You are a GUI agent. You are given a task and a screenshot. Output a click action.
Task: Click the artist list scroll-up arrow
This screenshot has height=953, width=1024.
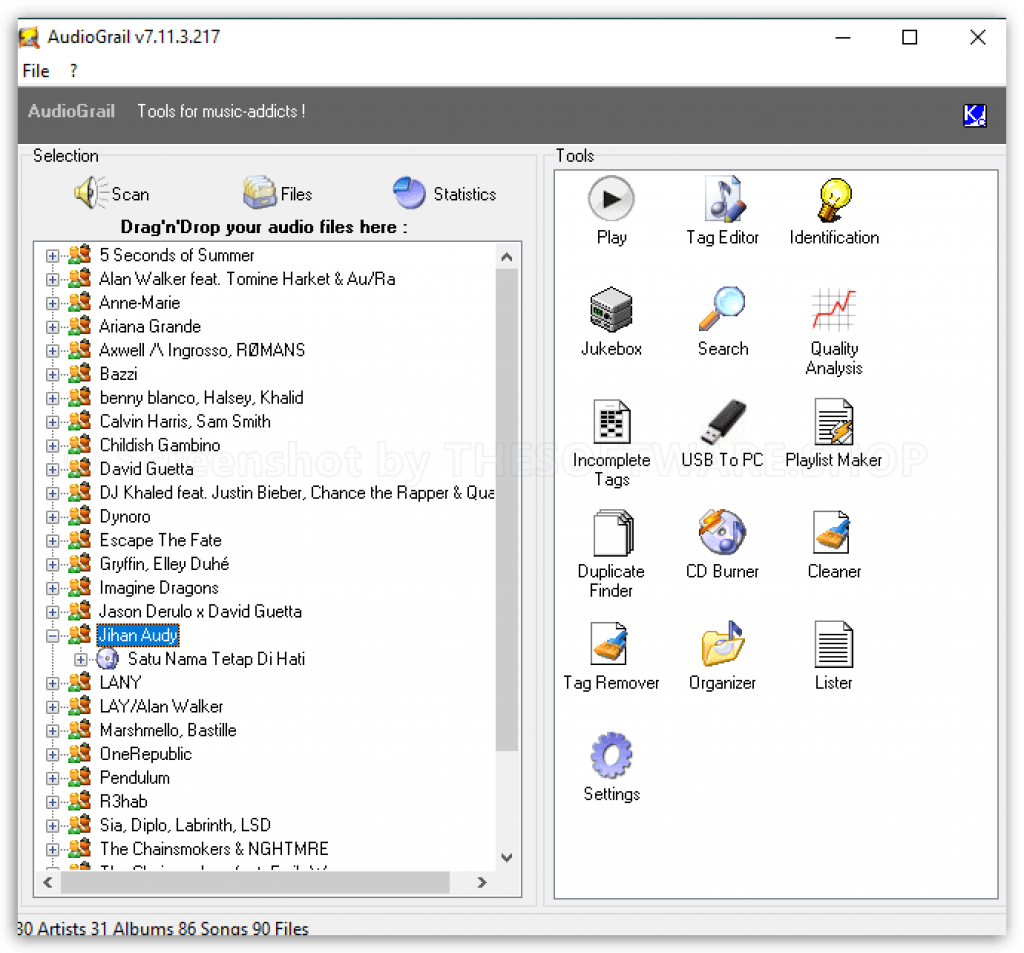coord(507,257)
